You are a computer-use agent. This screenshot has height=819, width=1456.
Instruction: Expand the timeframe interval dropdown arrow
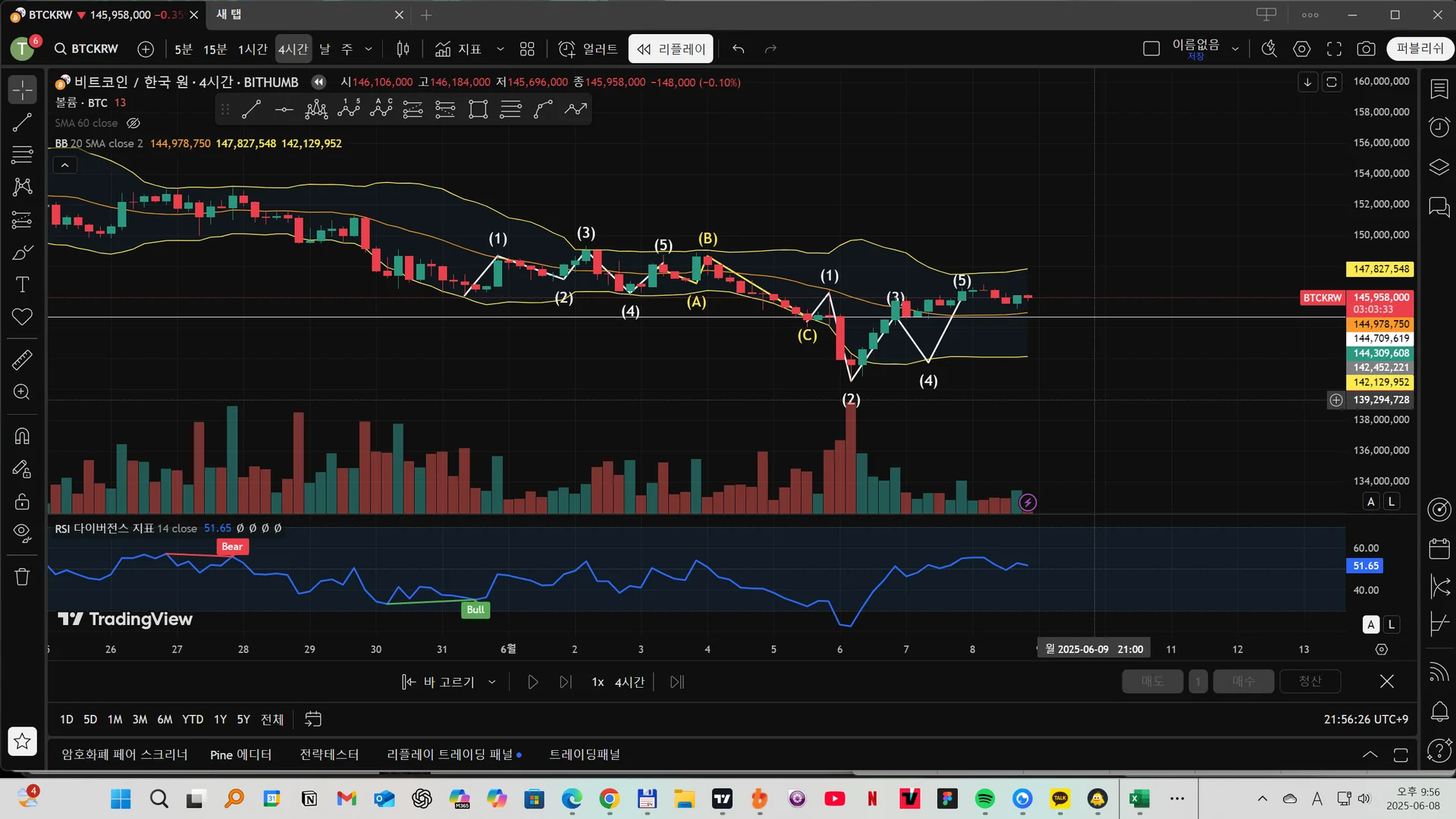point(369,49)
